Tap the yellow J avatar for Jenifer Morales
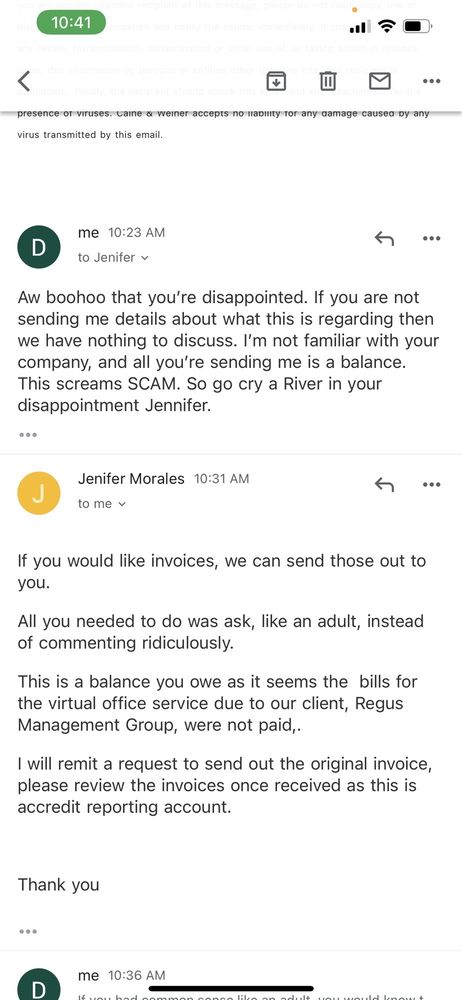 coord(39,493)
